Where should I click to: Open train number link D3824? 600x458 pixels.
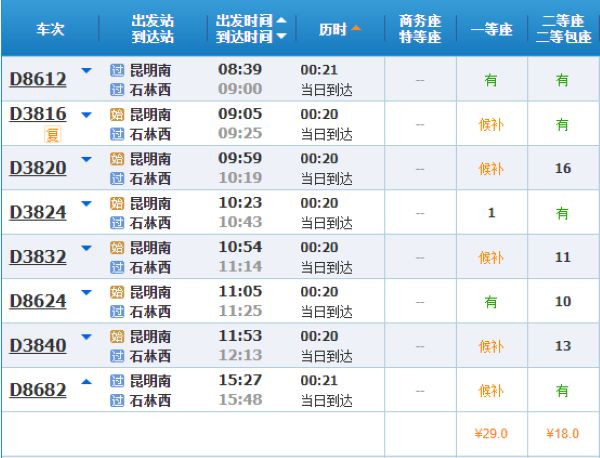[x=38, y=212]
